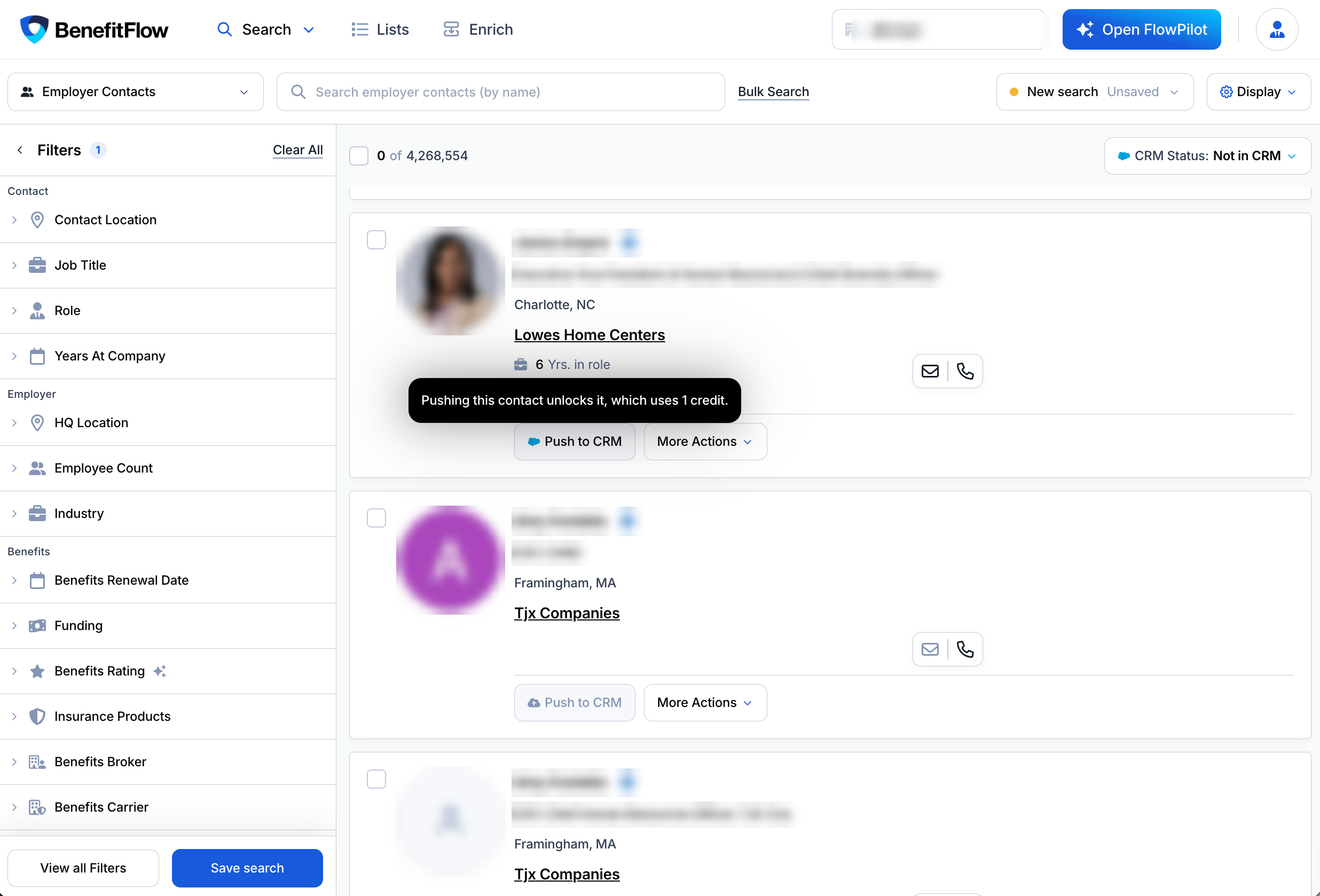The width and height of the screenshot is (1320, 896).
Task: Click the Insurance Products shield icon
Action: click(37, 717)
